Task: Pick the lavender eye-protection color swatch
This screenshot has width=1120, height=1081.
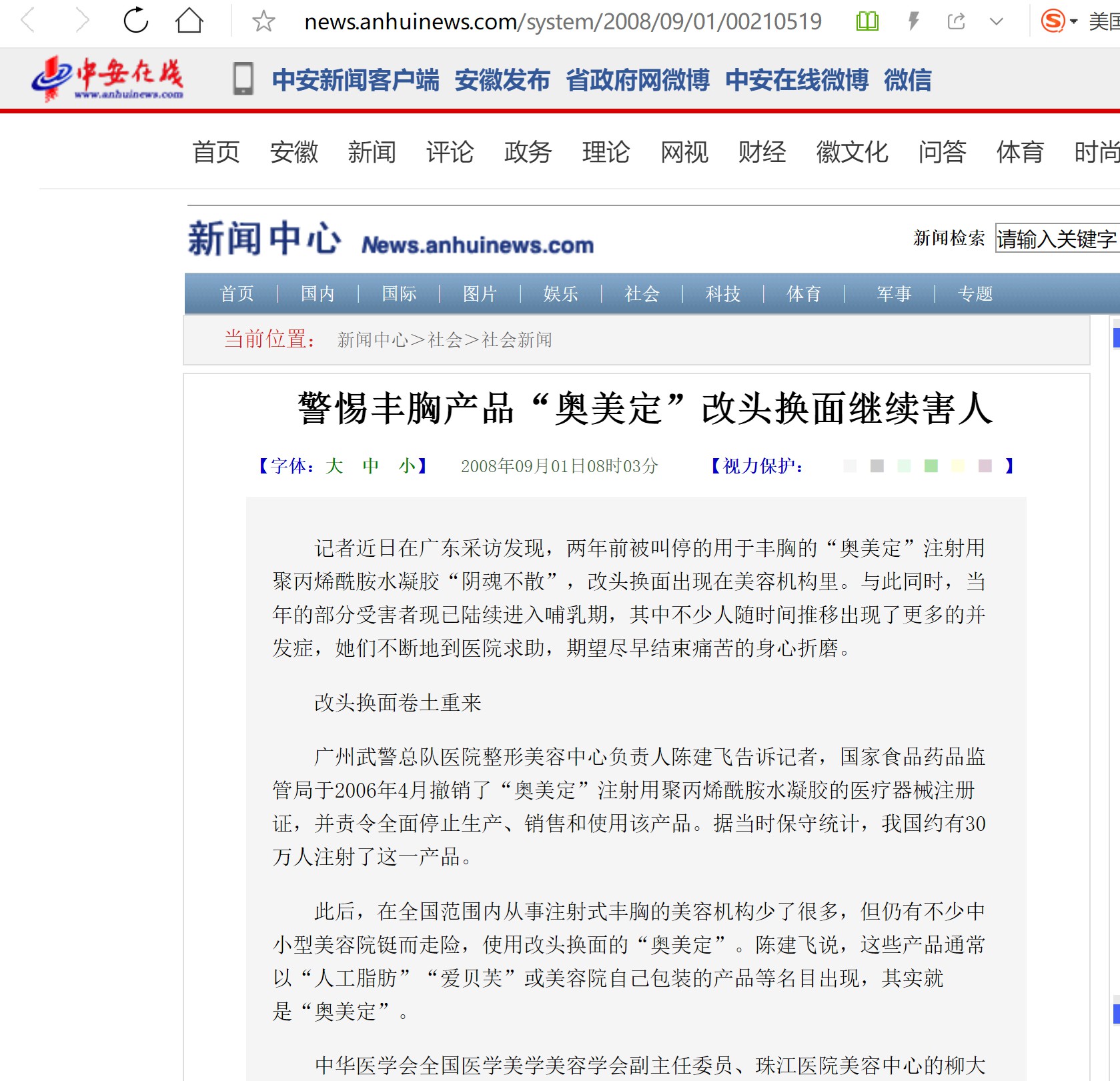Action: click(x=985, y=466)
